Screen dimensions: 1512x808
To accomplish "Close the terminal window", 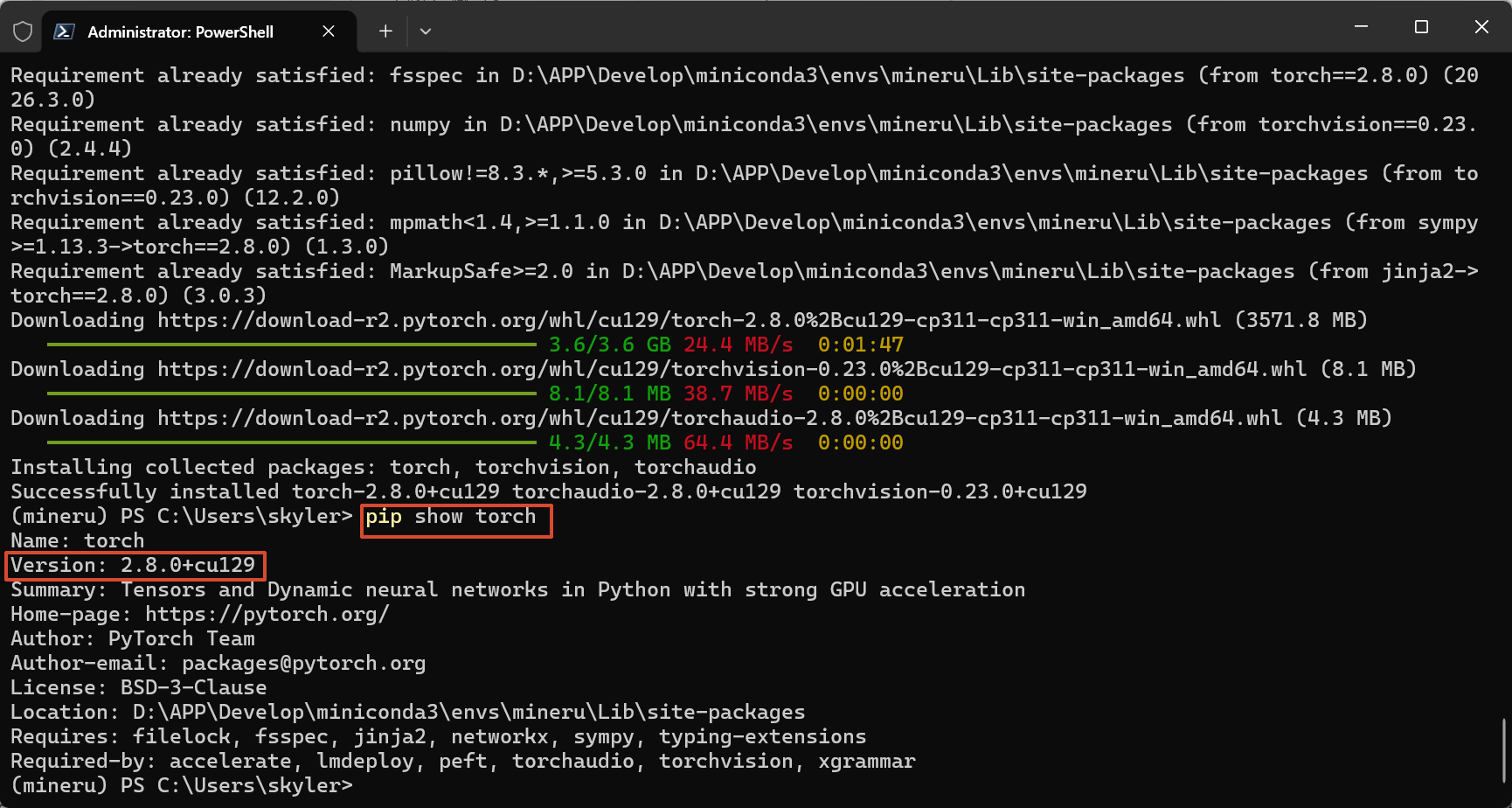I will [1481, 27].
